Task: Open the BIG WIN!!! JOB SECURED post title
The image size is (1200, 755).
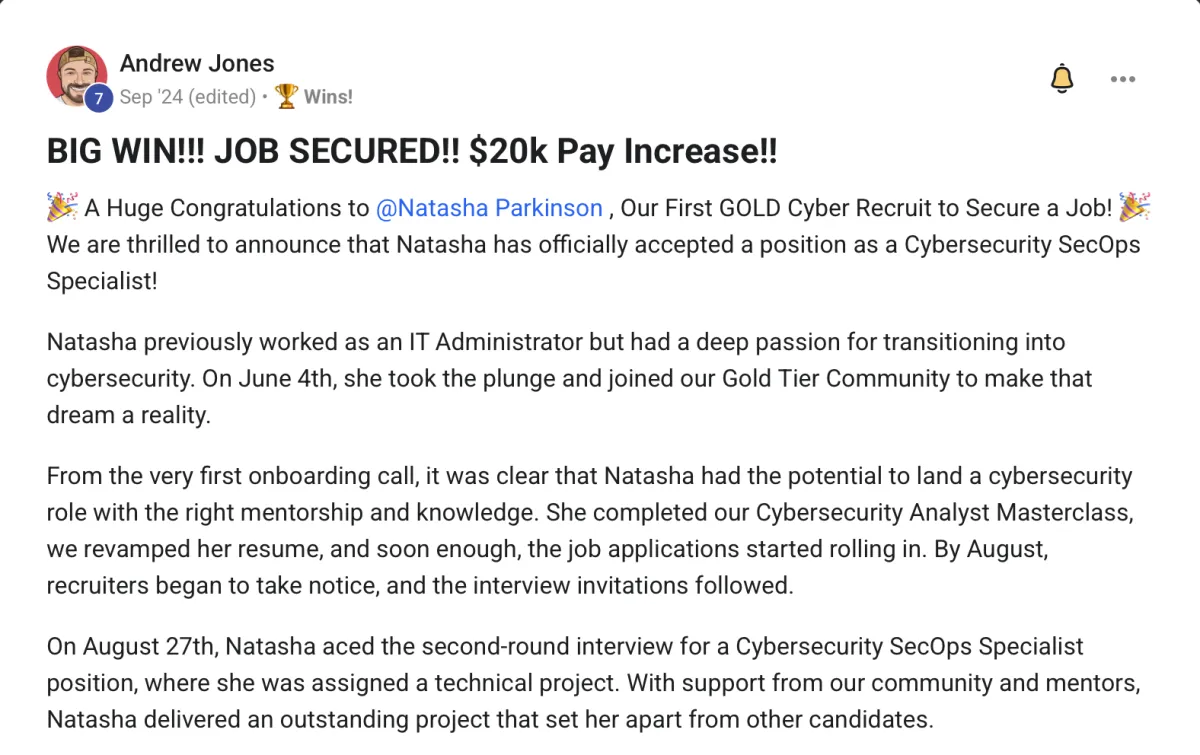Action: coord(412,152)
